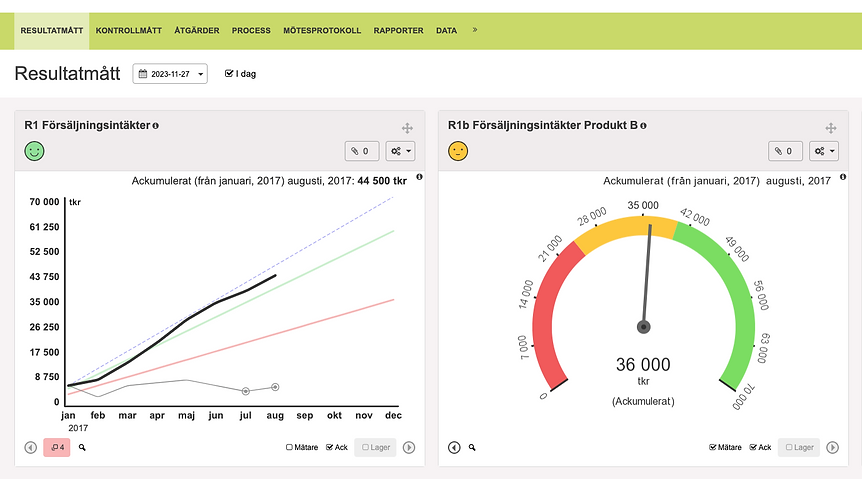Open settings gear dropdown on R1 panel
The width and height of the screenshot is (862, 479).
[400, 151]
